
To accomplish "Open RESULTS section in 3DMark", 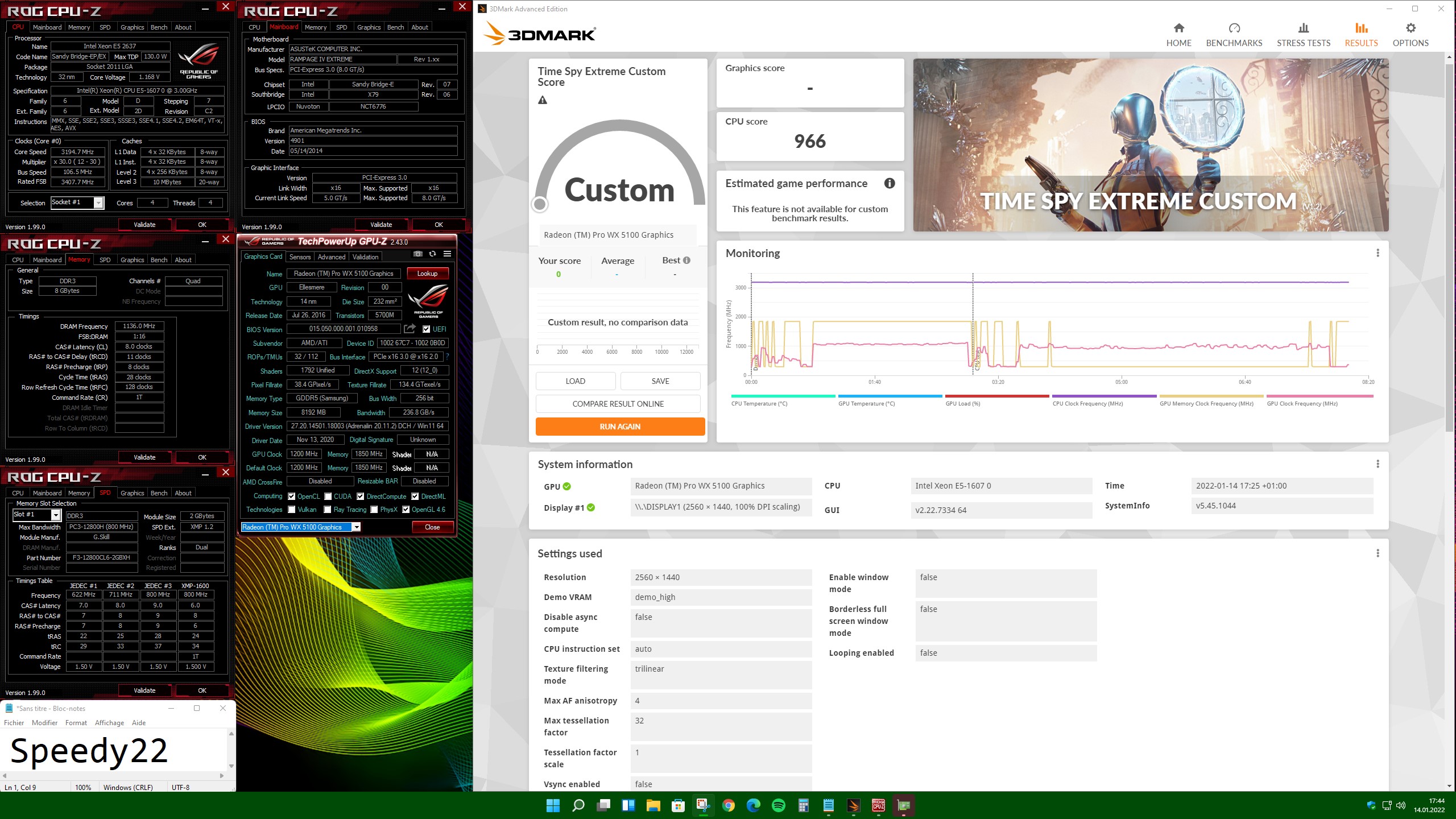I will pyautogui.click(x=1360, y=35).
